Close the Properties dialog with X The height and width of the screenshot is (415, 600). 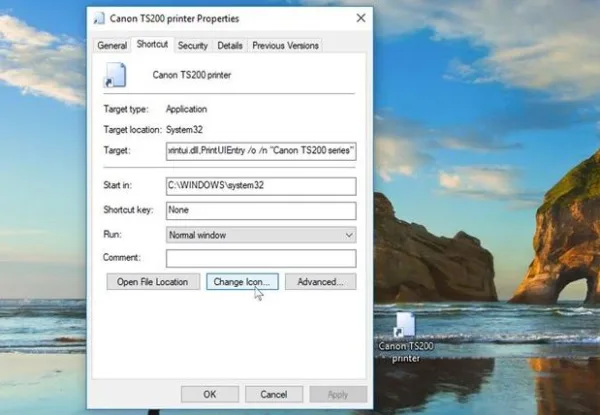[x=361, y=18]
